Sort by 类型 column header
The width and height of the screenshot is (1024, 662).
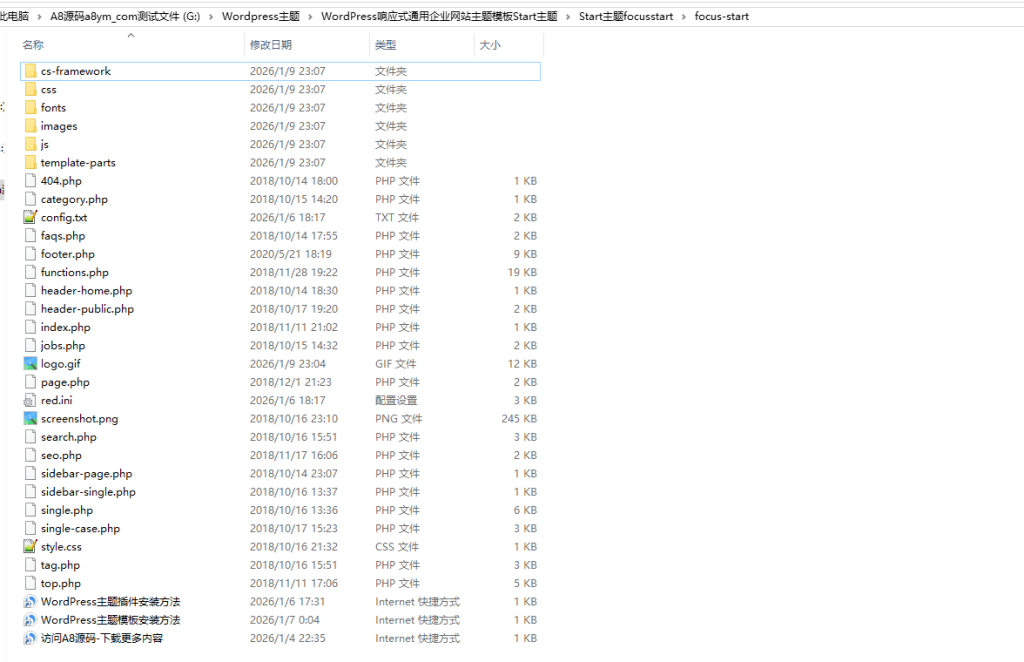coord(385,45)
